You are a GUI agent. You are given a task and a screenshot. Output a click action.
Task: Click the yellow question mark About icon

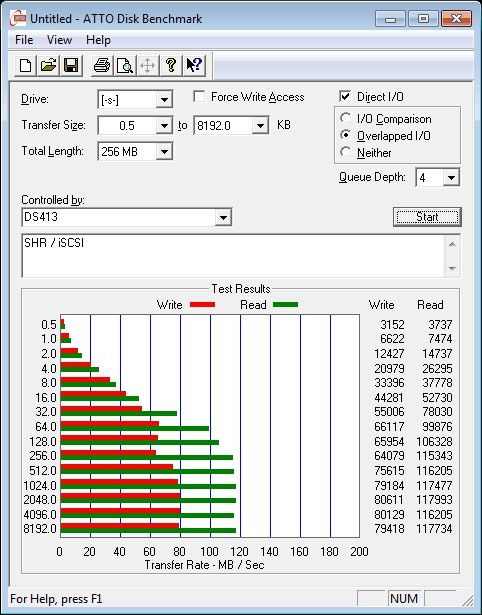pyautogui.click(x=171, y=65)
